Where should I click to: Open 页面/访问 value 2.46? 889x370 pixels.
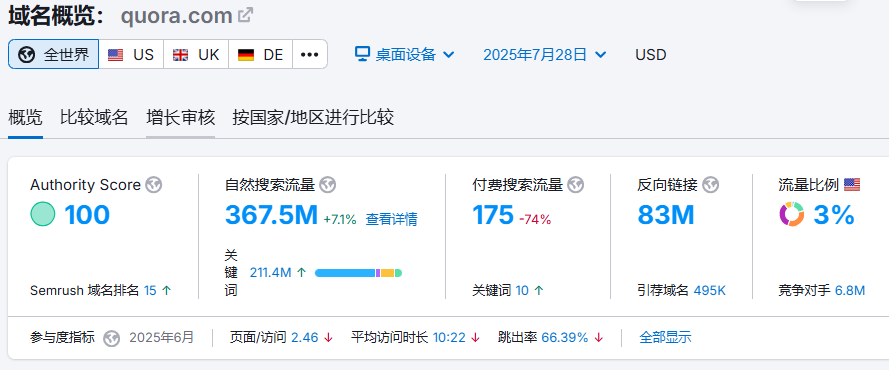[x=304, y=338]
